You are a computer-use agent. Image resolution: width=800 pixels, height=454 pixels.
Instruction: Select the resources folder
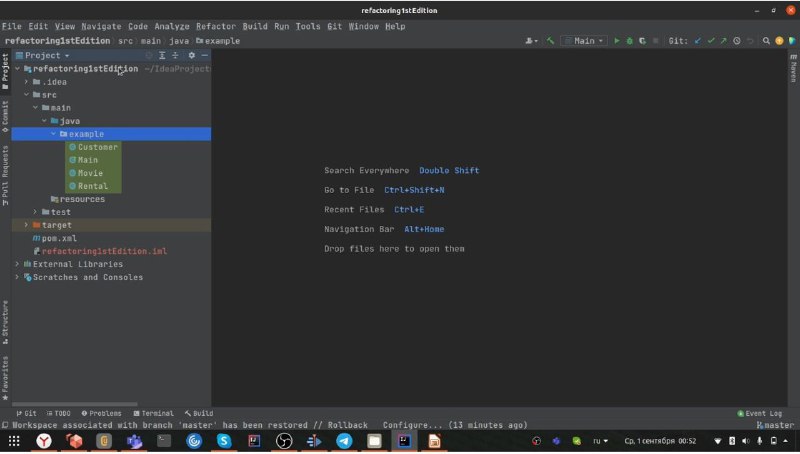[x=78, y=199]
